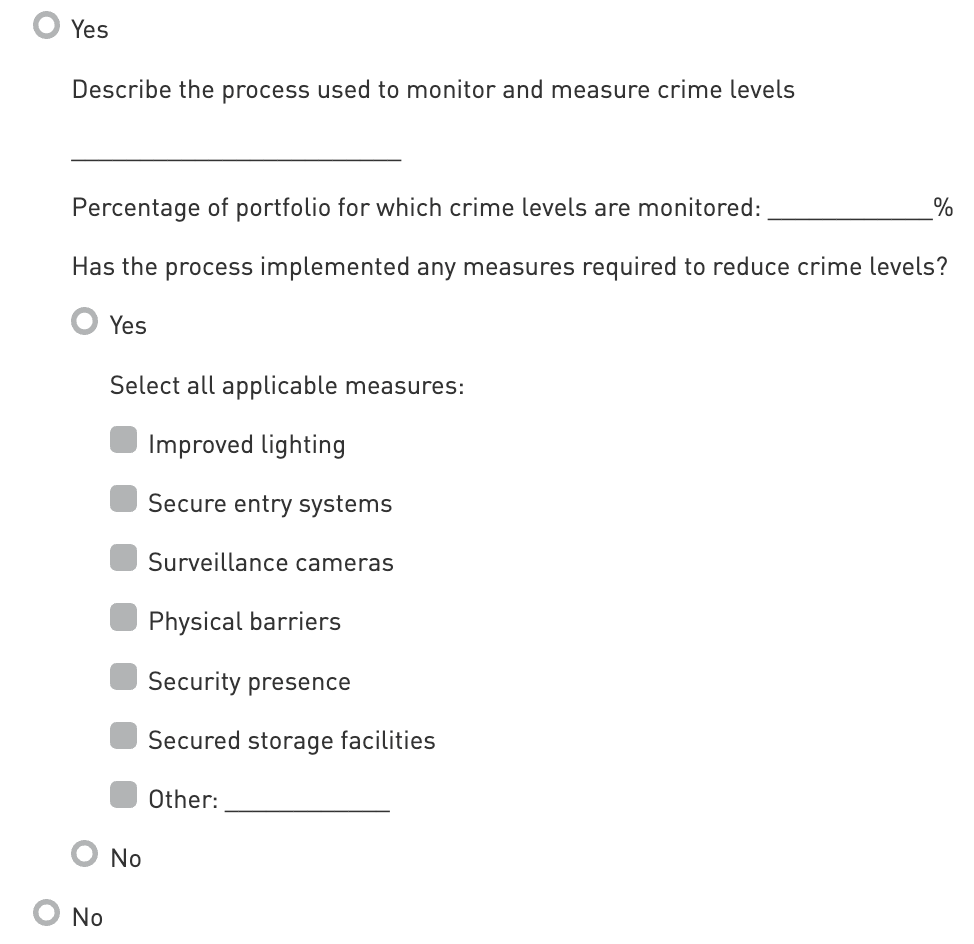Select the bottom-most top-level No radio button
This screenshot has height=944, width=974.
(x=46, y=915)
